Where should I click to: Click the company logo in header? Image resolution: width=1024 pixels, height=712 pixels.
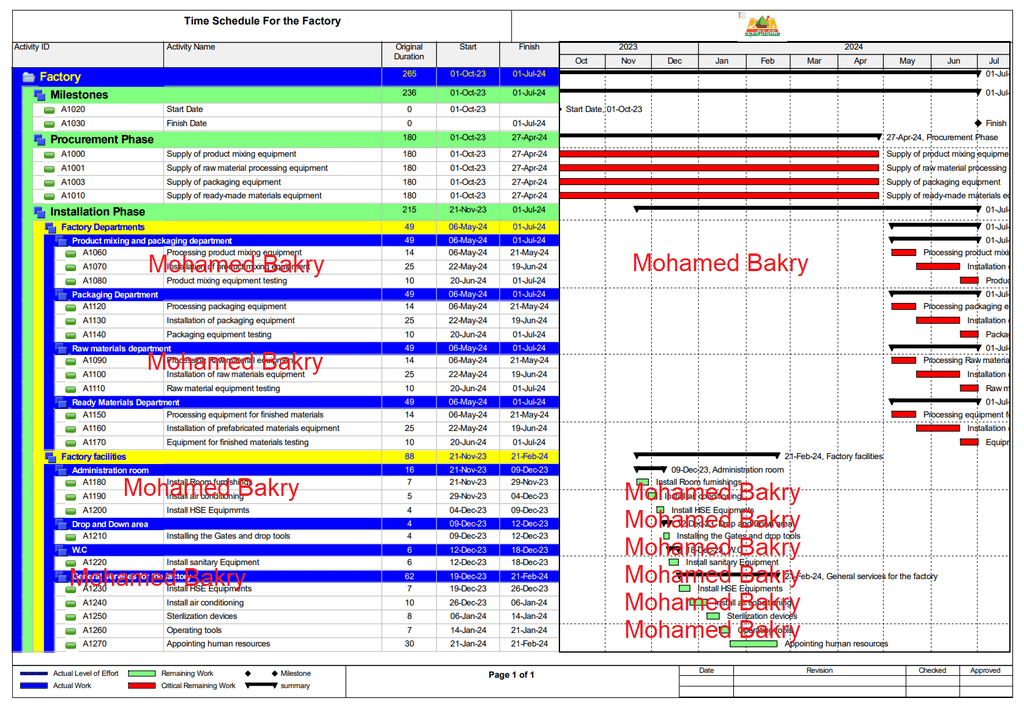[762, 26]
